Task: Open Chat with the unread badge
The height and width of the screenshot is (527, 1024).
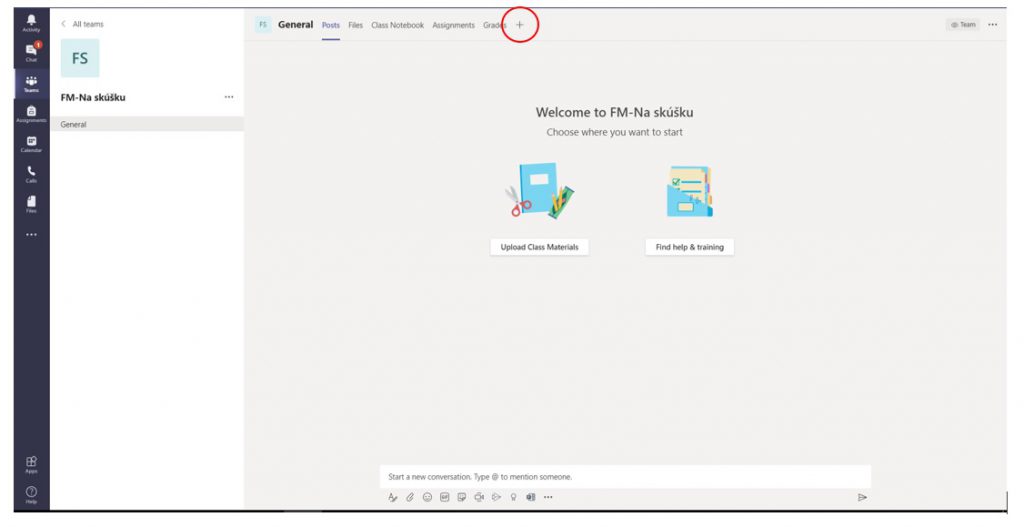Action: (31, 52)
